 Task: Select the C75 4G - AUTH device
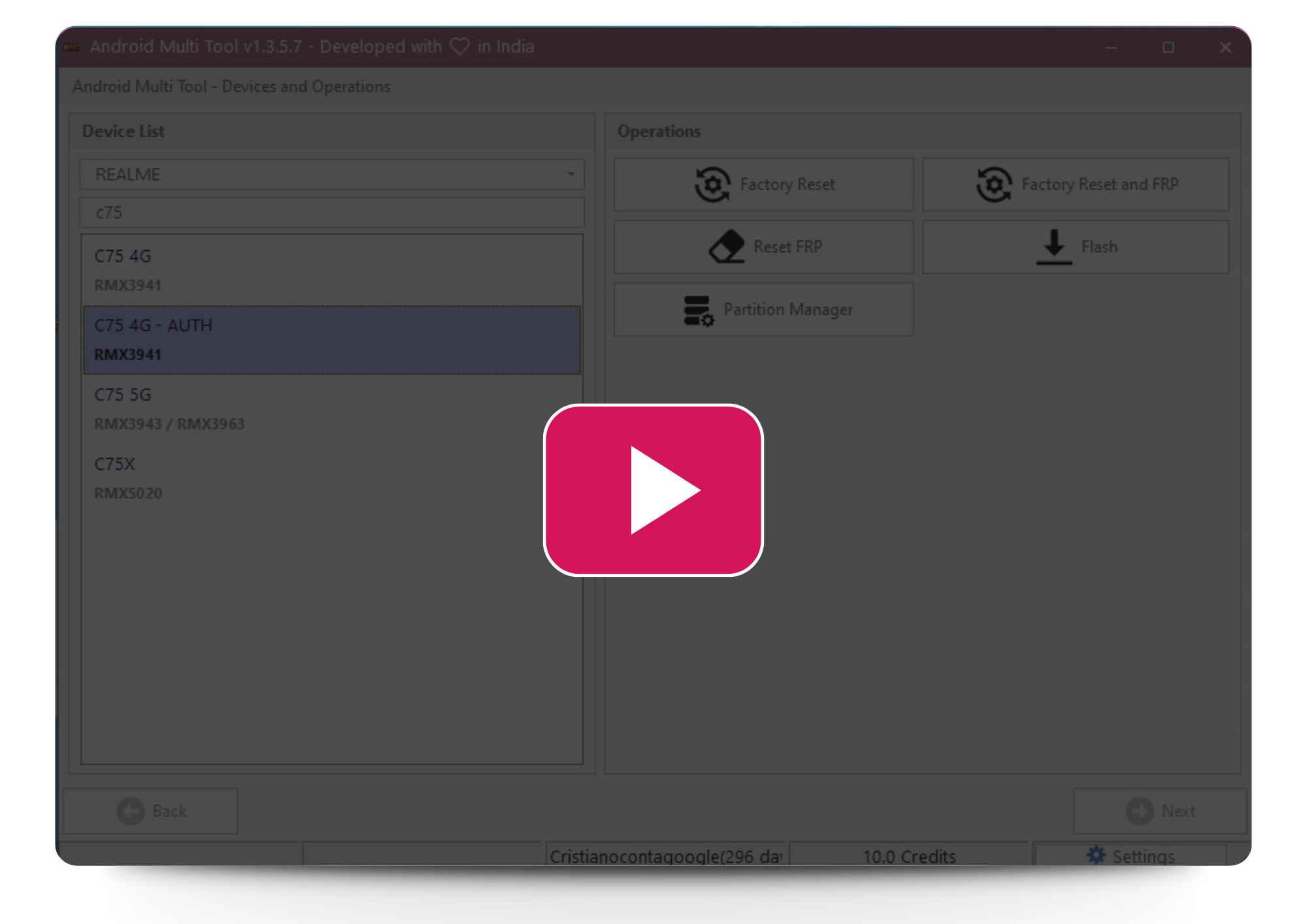coord(332,340)
